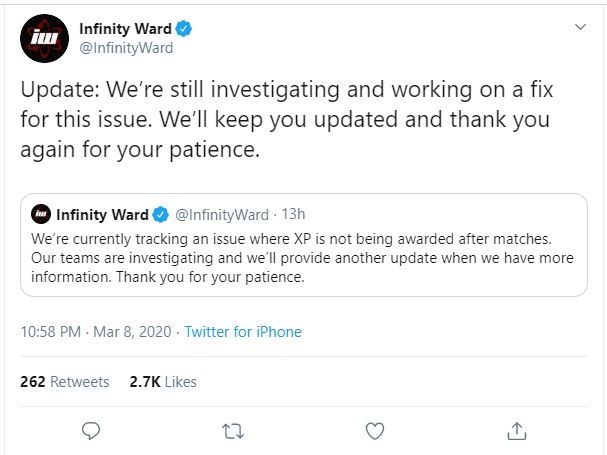Click the bold Infinity Ward display name
Screen dimensions: 607x455
click(125, 29)
